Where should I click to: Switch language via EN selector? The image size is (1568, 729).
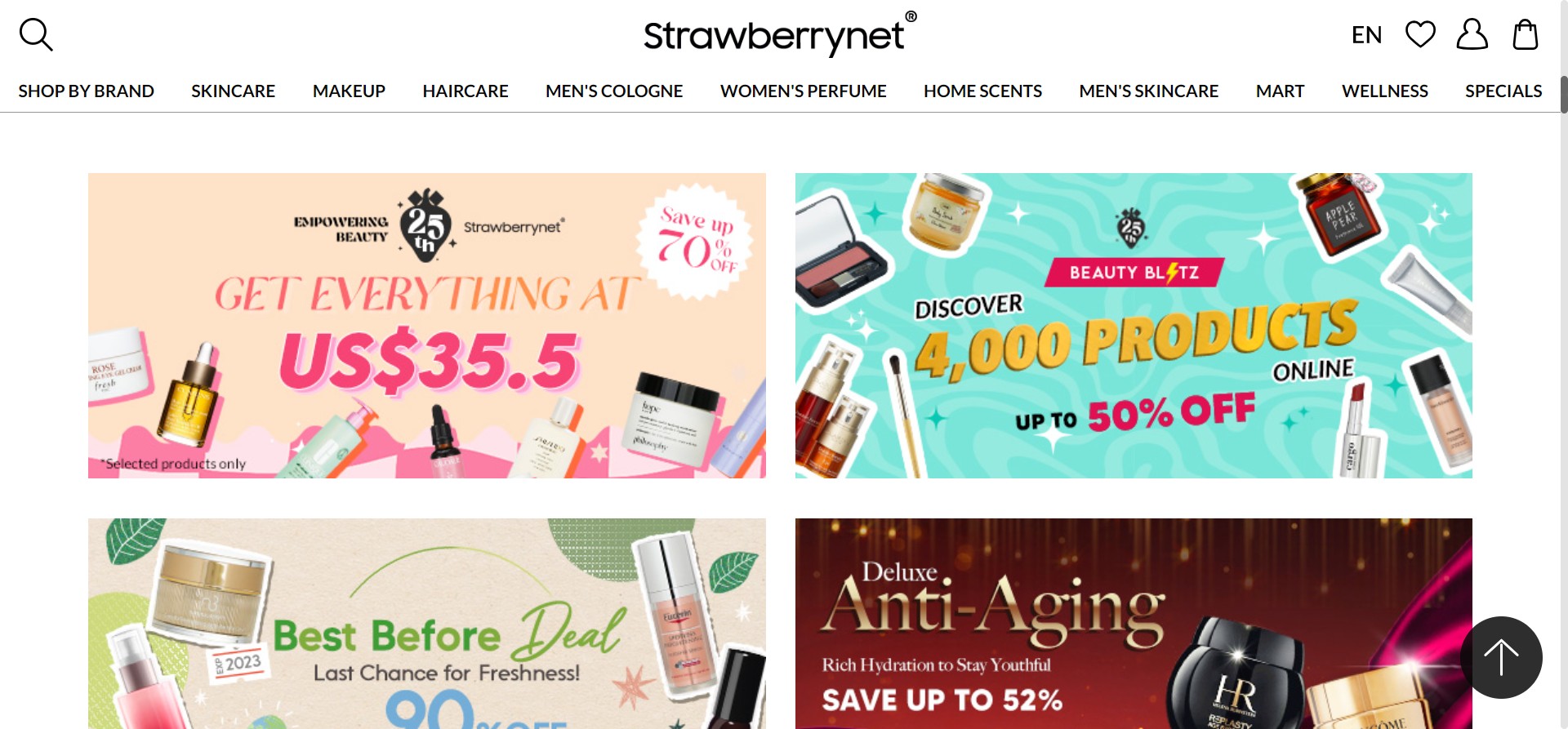tap(1366, 35)
